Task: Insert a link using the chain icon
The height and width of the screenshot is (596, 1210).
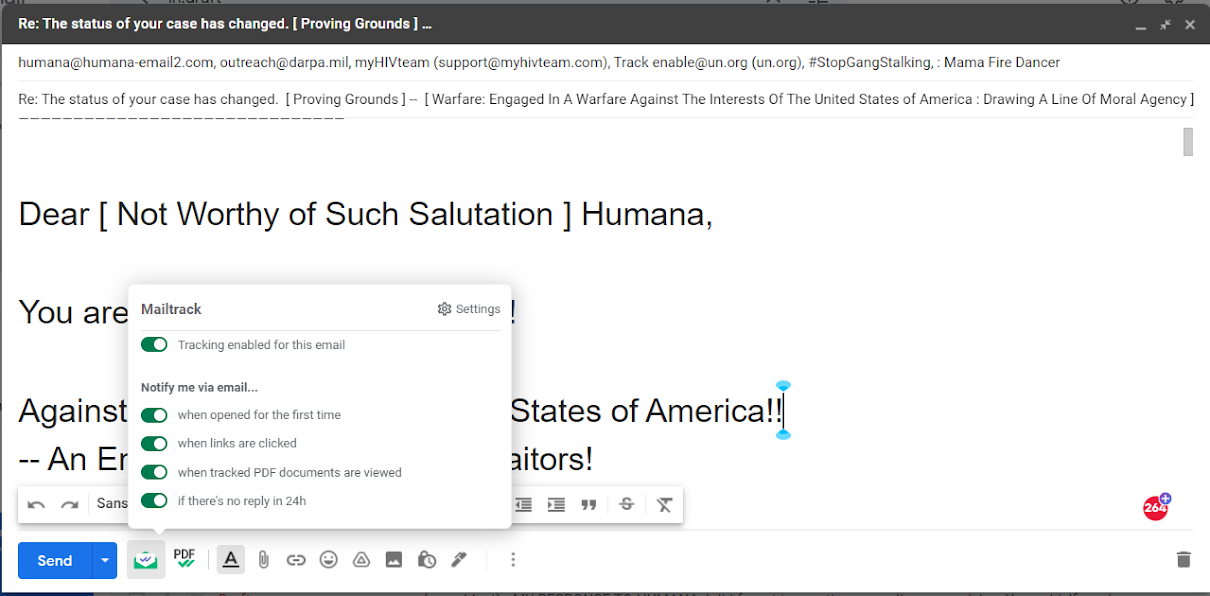Action: tap(296, 560)
